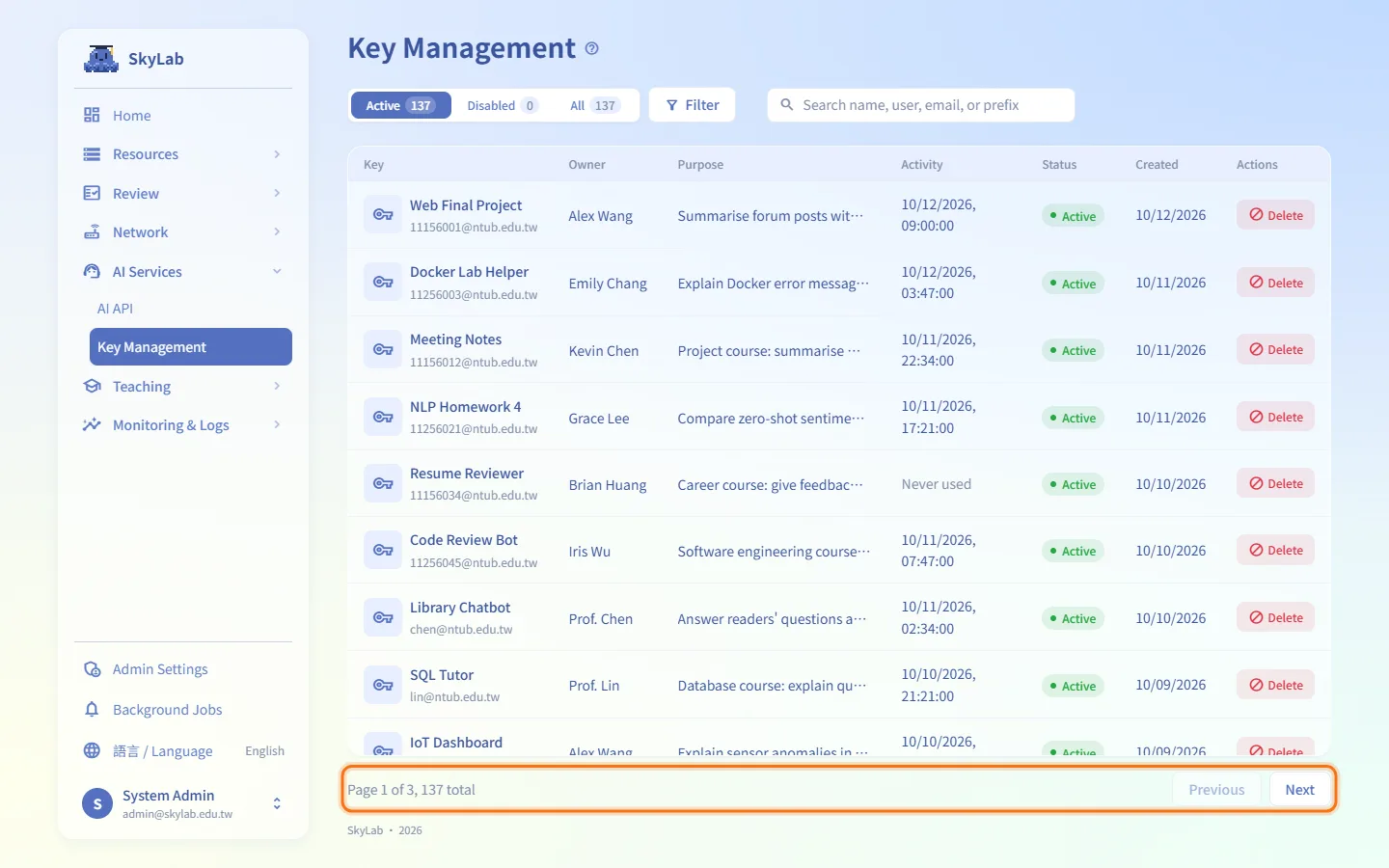Expand the Resources submenu chevron
Screen dimensions: 1389x868
click(x=277, y=154)
